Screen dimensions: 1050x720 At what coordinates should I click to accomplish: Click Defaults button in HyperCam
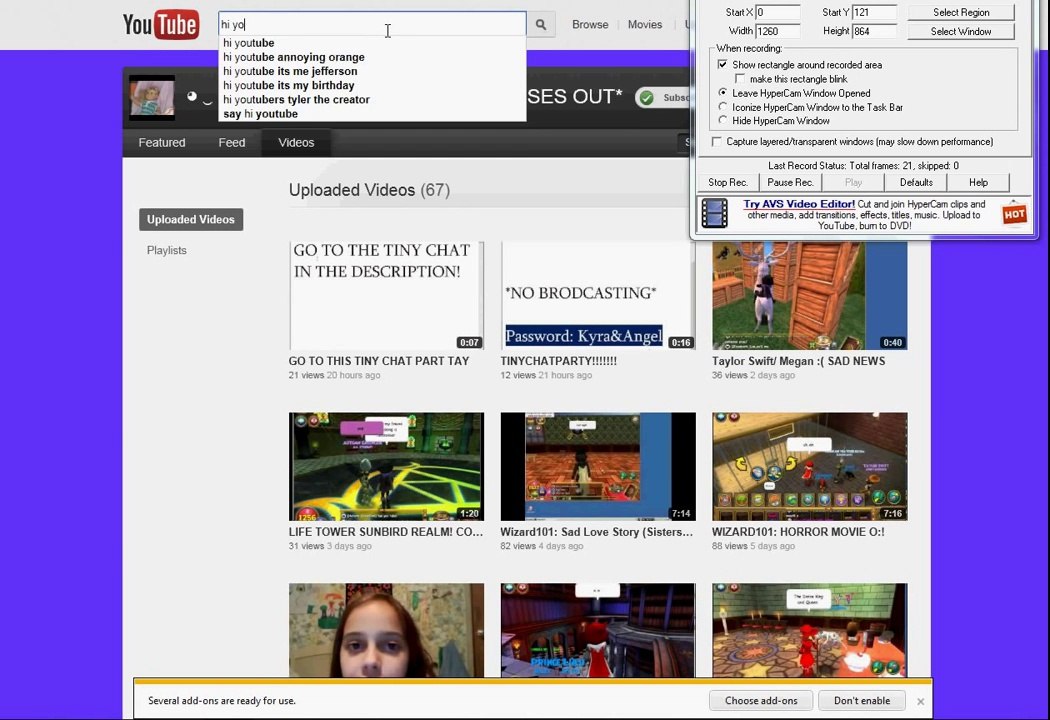[916, 182]
